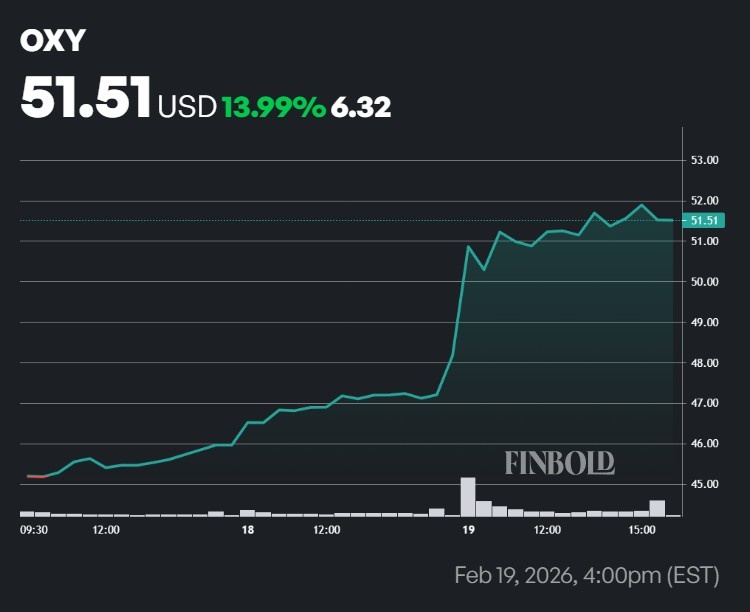
Task: Click the green 13.99% change figure
Action: coord(274,106)
